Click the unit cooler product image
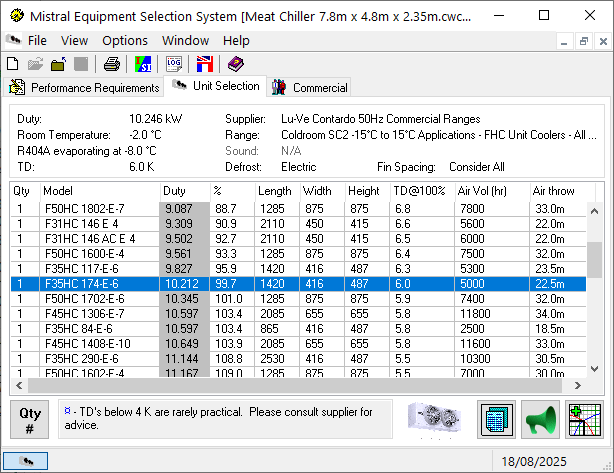The width and height of the screenshot is (614, 473). click(x=434, y=419)
